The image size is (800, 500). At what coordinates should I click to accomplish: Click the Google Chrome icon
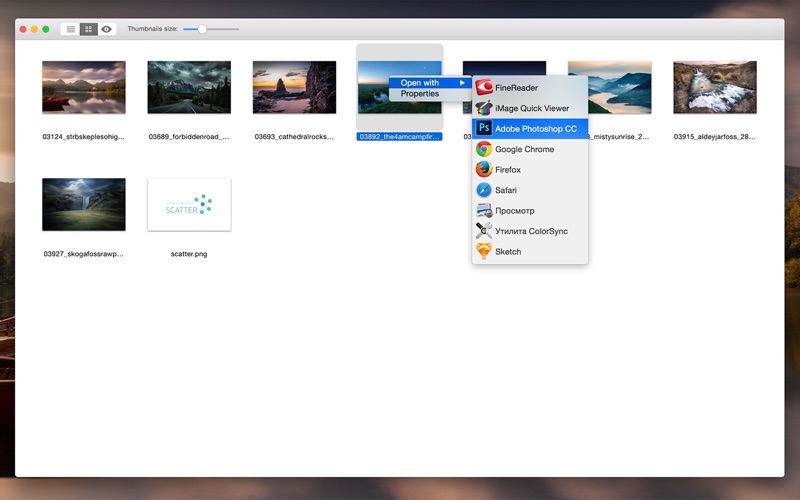(x=484, y=149)
